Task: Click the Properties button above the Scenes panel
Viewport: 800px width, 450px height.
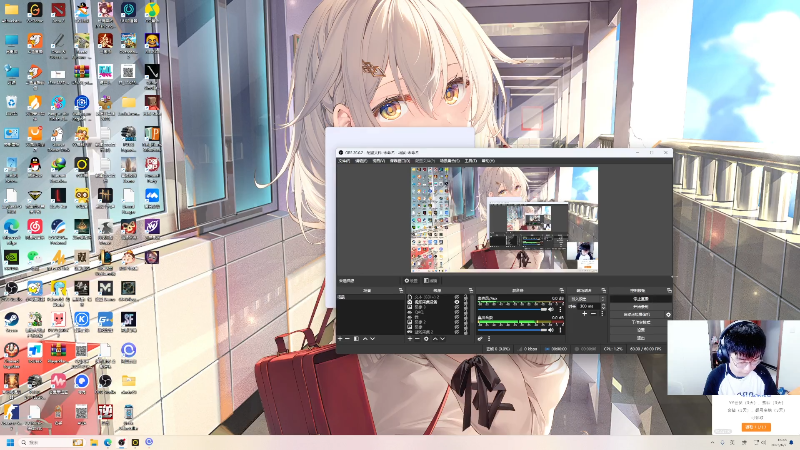Action: point(411,281)
